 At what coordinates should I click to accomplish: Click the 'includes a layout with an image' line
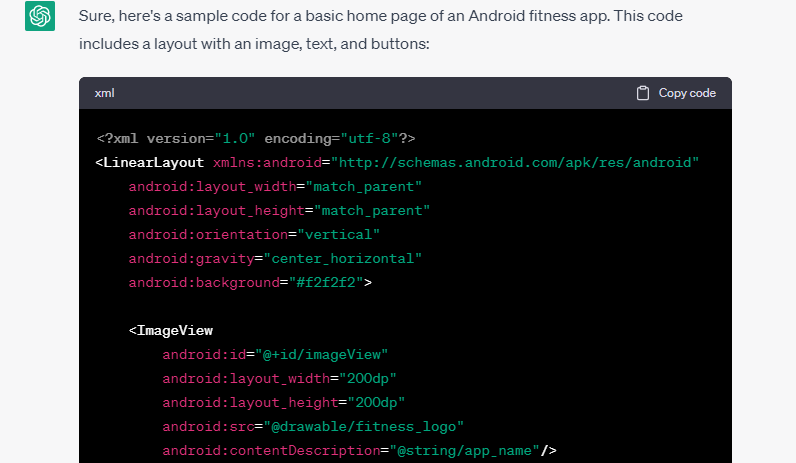[254, 44]
